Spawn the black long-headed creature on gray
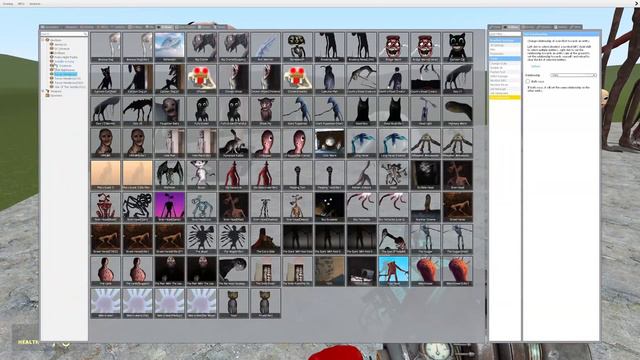 [x=233, y=271]
